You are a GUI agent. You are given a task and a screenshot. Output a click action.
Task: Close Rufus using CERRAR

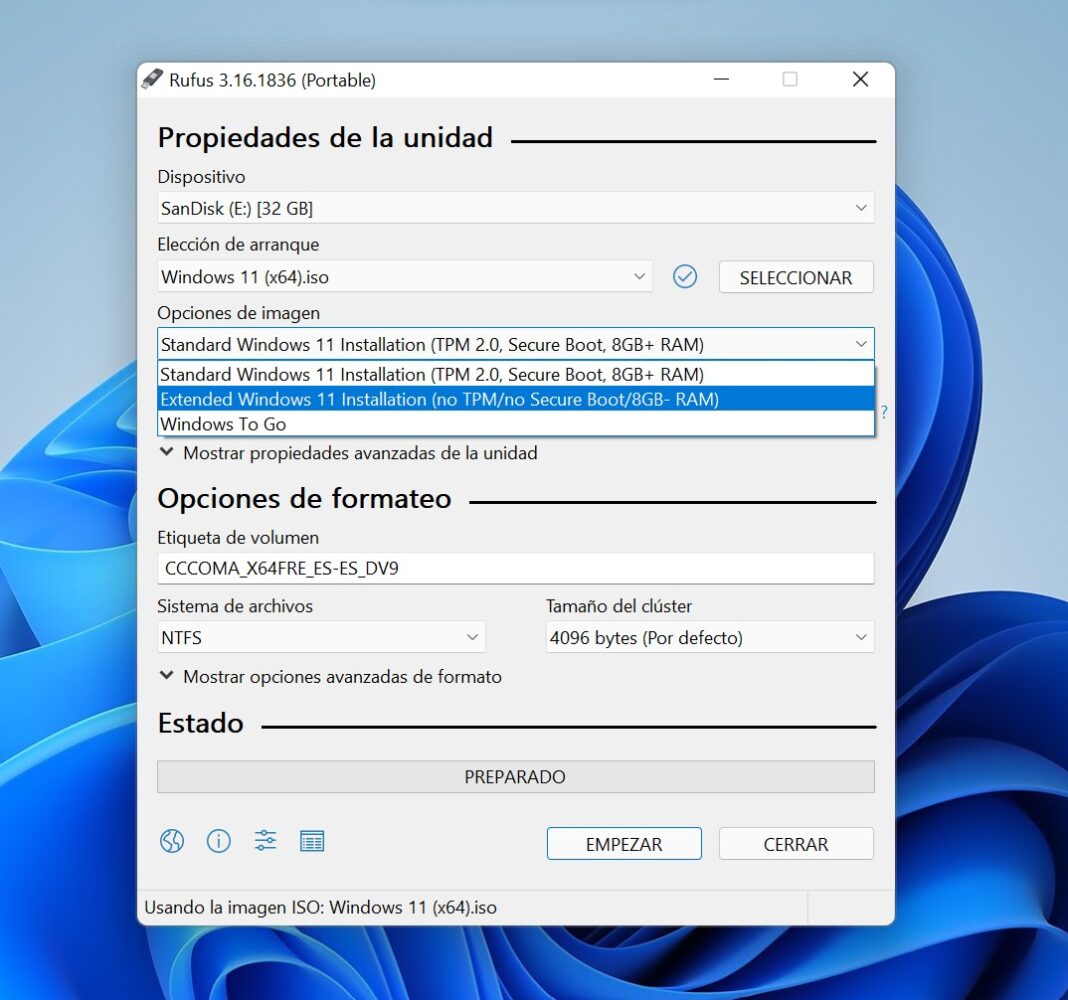pyautogui.click(x=796, y=843)
